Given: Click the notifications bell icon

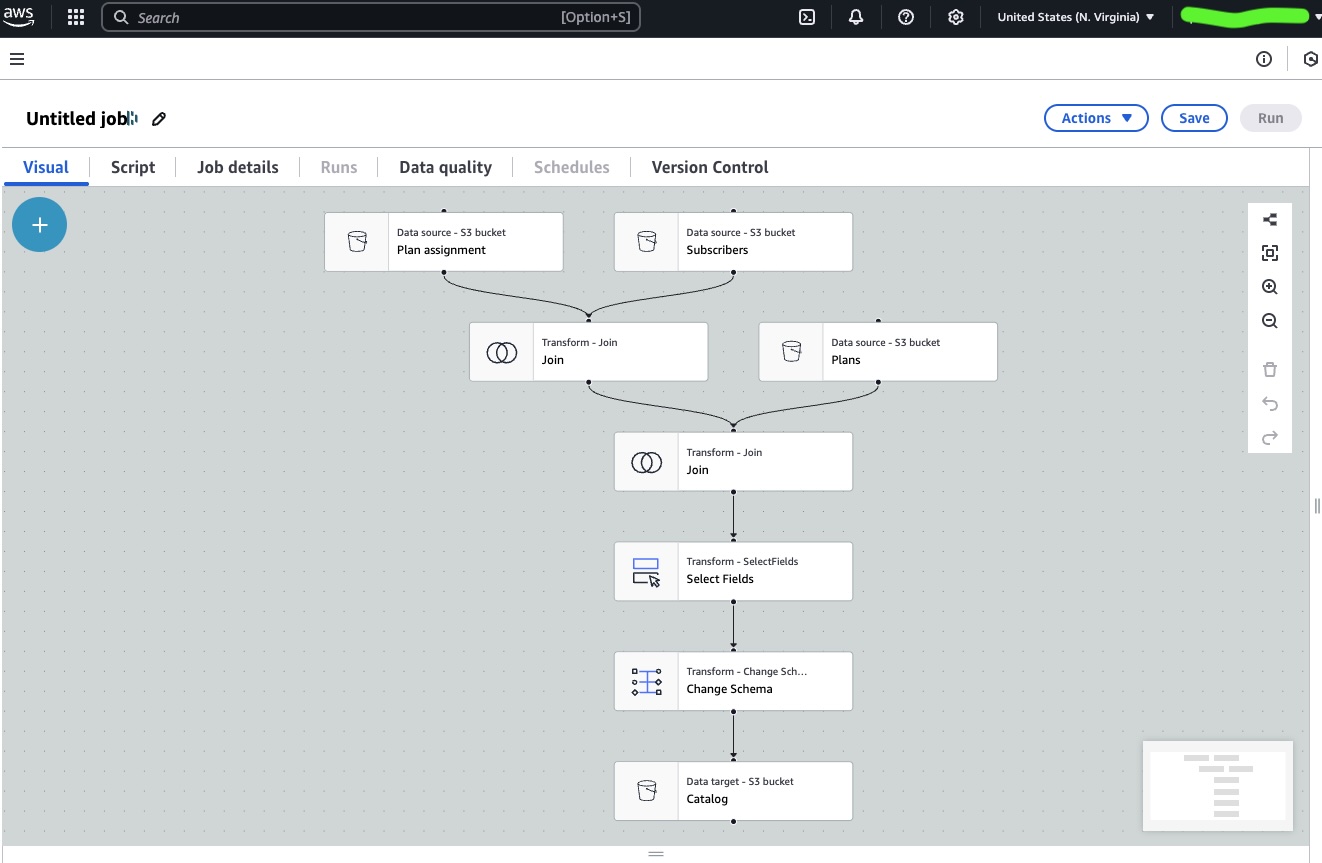Looking at the screenshot, I should coord(856,17).
